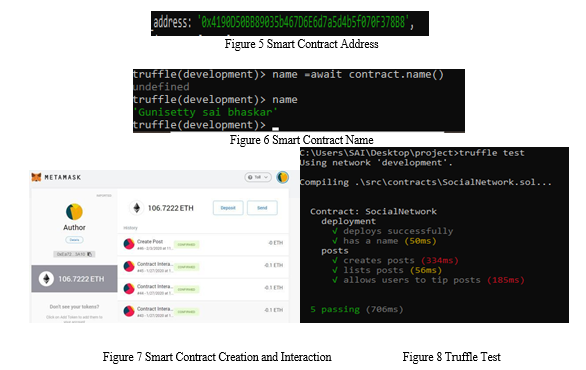Copy the account address with the clipboard icon
Viewport: 586px width, 370px height.
(x=89, y=254)
